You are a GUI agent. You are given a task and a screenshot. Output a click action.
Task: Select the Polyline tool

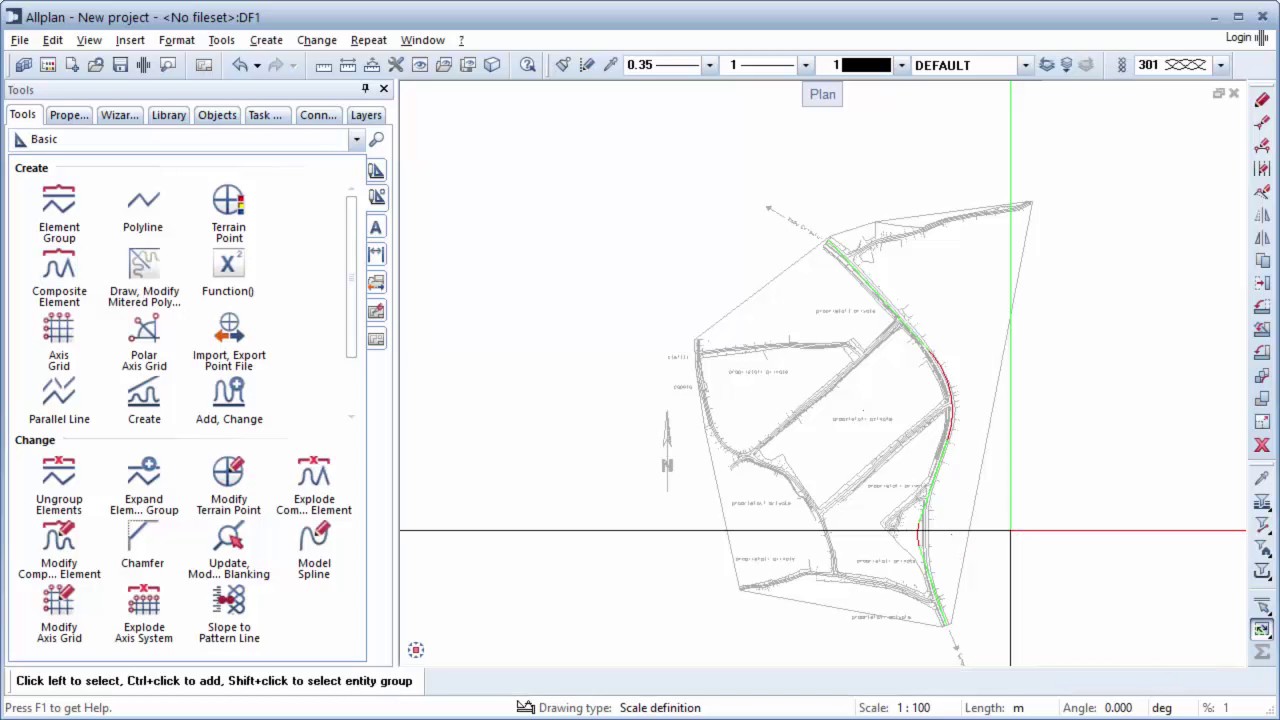pyautogui.click(x=143, y=209)
